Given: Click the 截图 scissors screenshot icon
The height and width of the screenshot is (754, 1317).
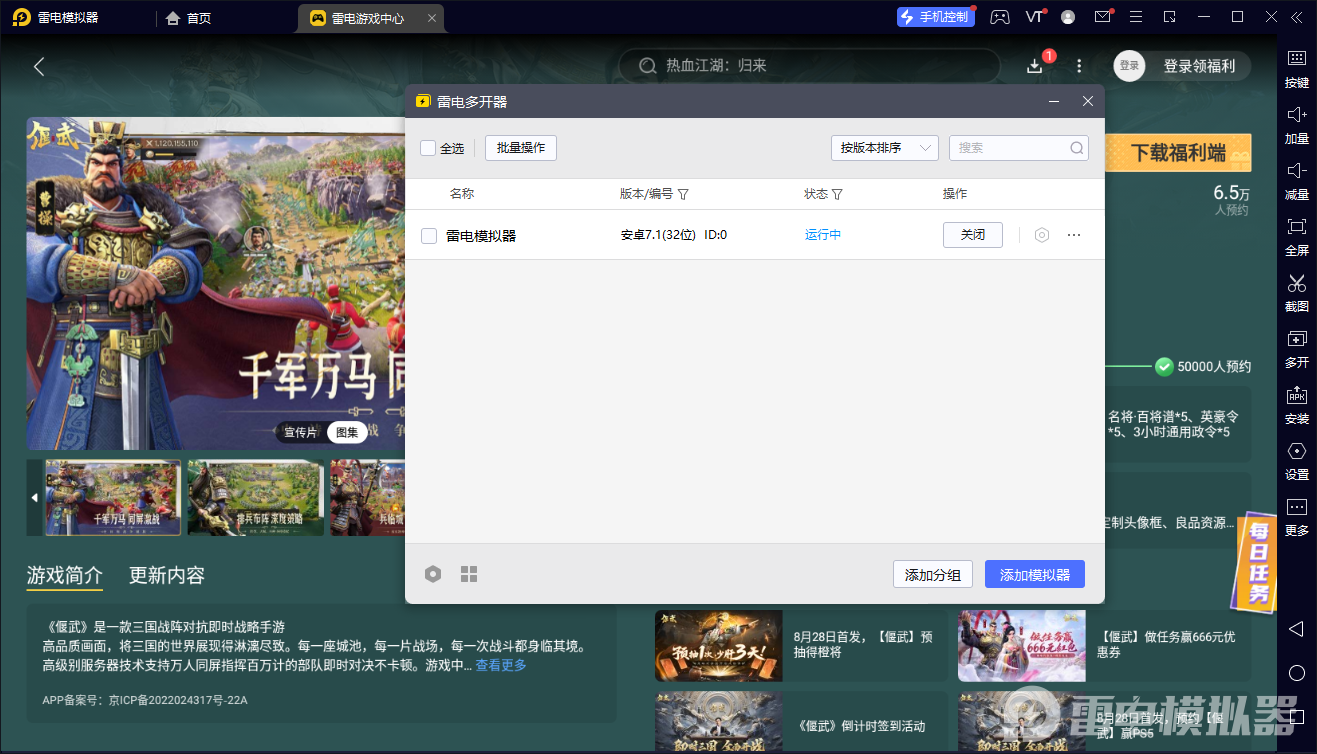Looking at the screenshot, I should coord(1296,283).
